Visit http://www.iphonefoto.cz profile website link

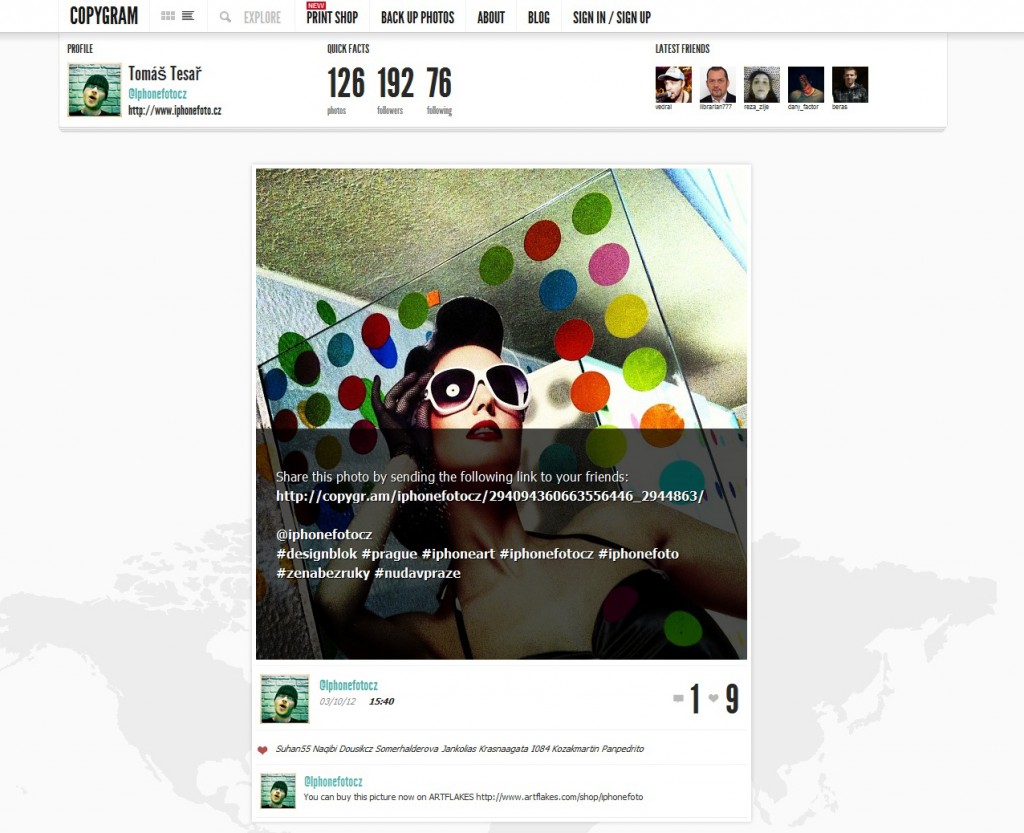(174, 110)
